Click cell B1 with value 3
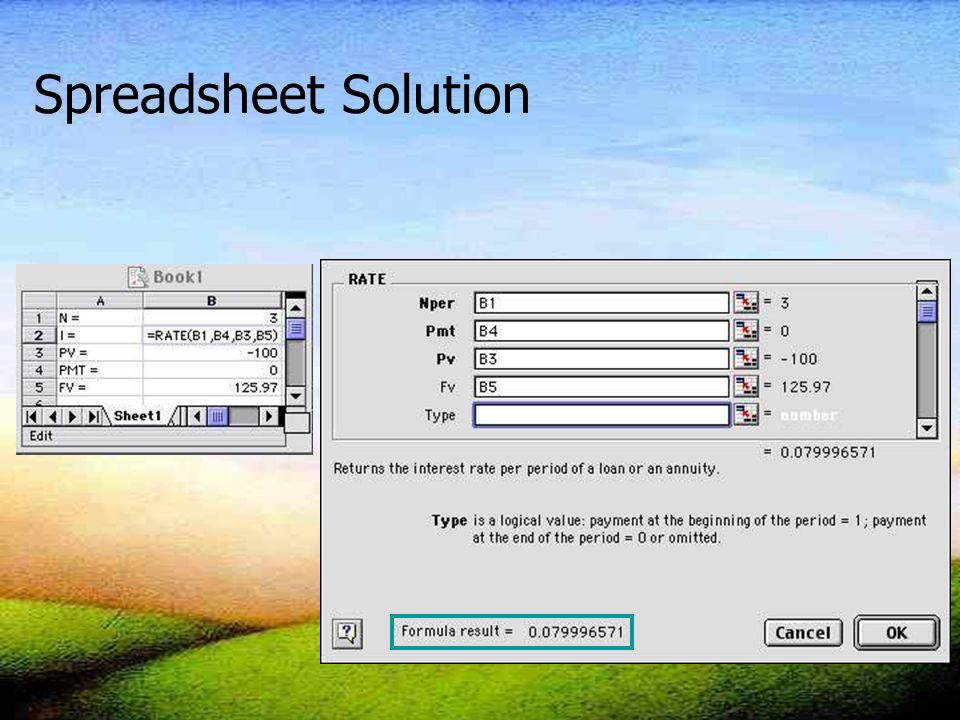Viewport: 960px width, 720px height. coord(212,318)
